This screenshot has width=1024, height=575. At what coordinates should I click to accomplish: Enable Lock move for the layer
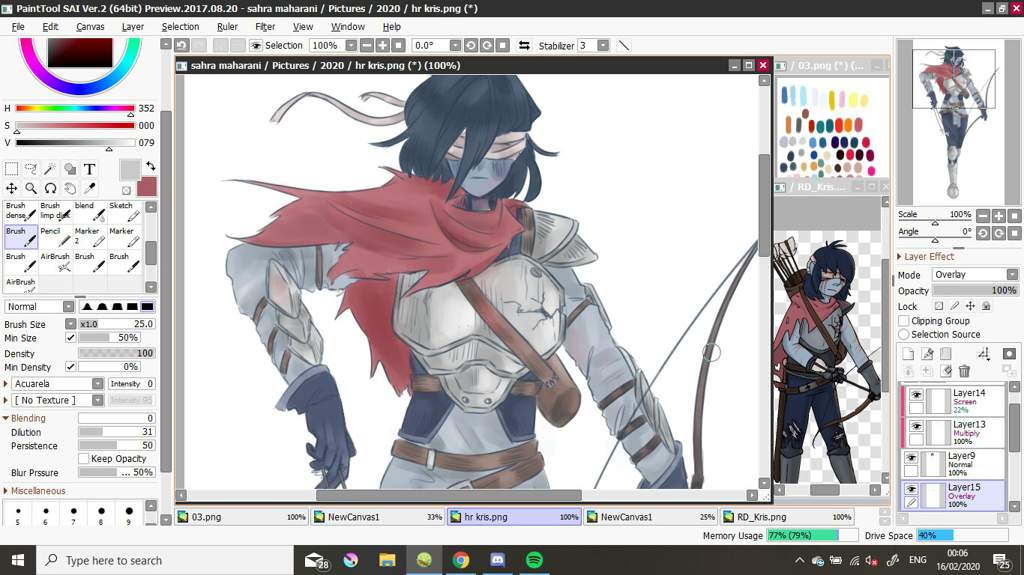(970, 306)
